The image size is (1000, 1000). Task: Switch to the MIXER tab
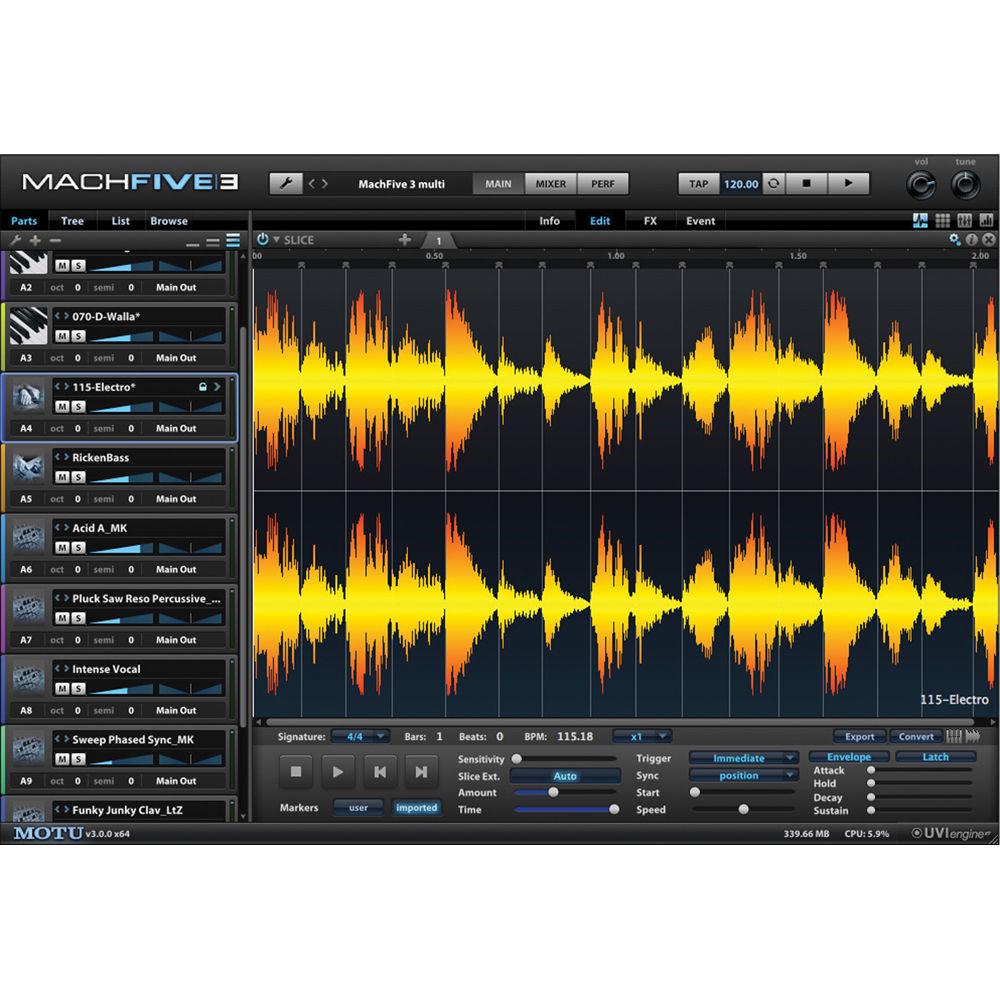549,183
